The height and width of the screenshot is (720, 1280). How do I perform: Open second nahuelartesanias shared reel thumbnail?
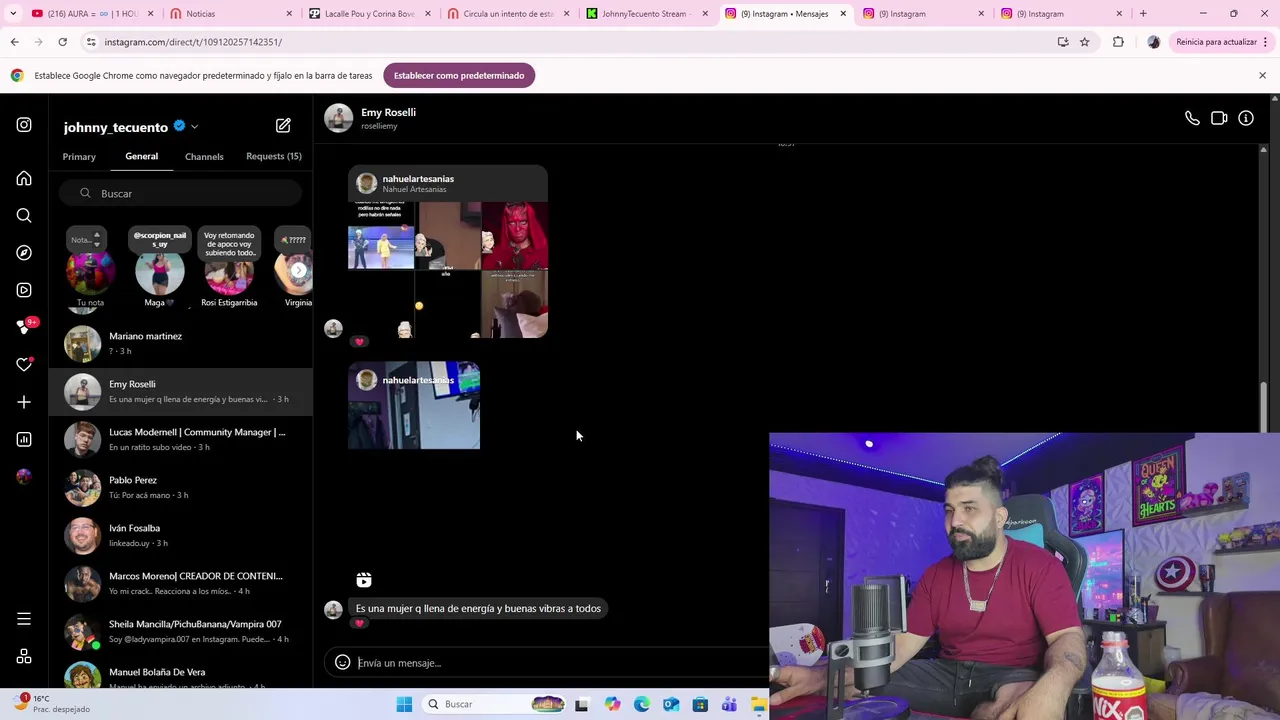coord(414,405)
